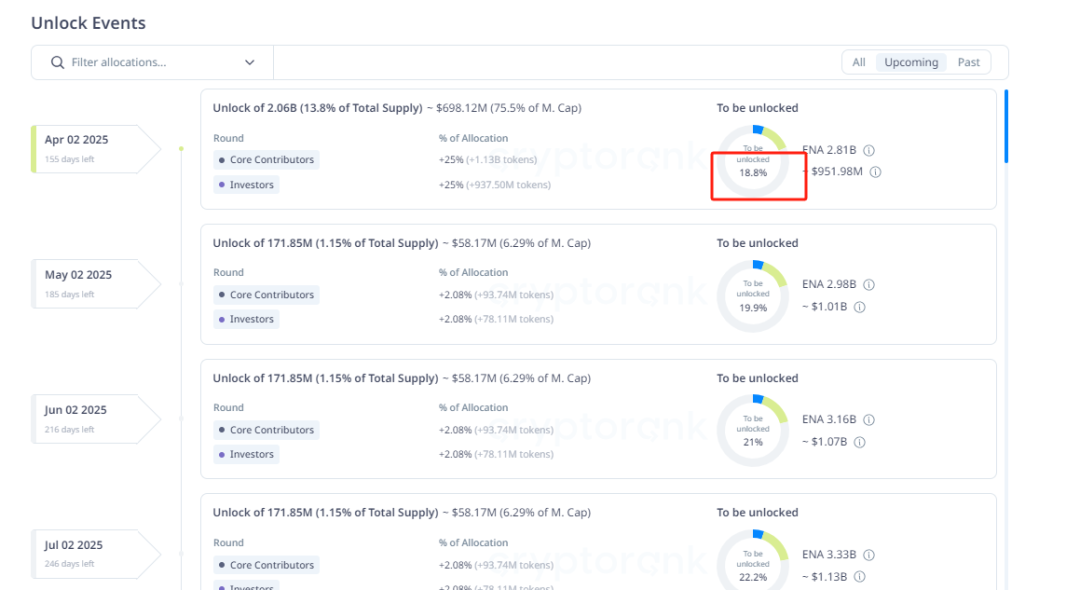
Task: Select the May 02 2025 date marker
Action: coord(95,284)
